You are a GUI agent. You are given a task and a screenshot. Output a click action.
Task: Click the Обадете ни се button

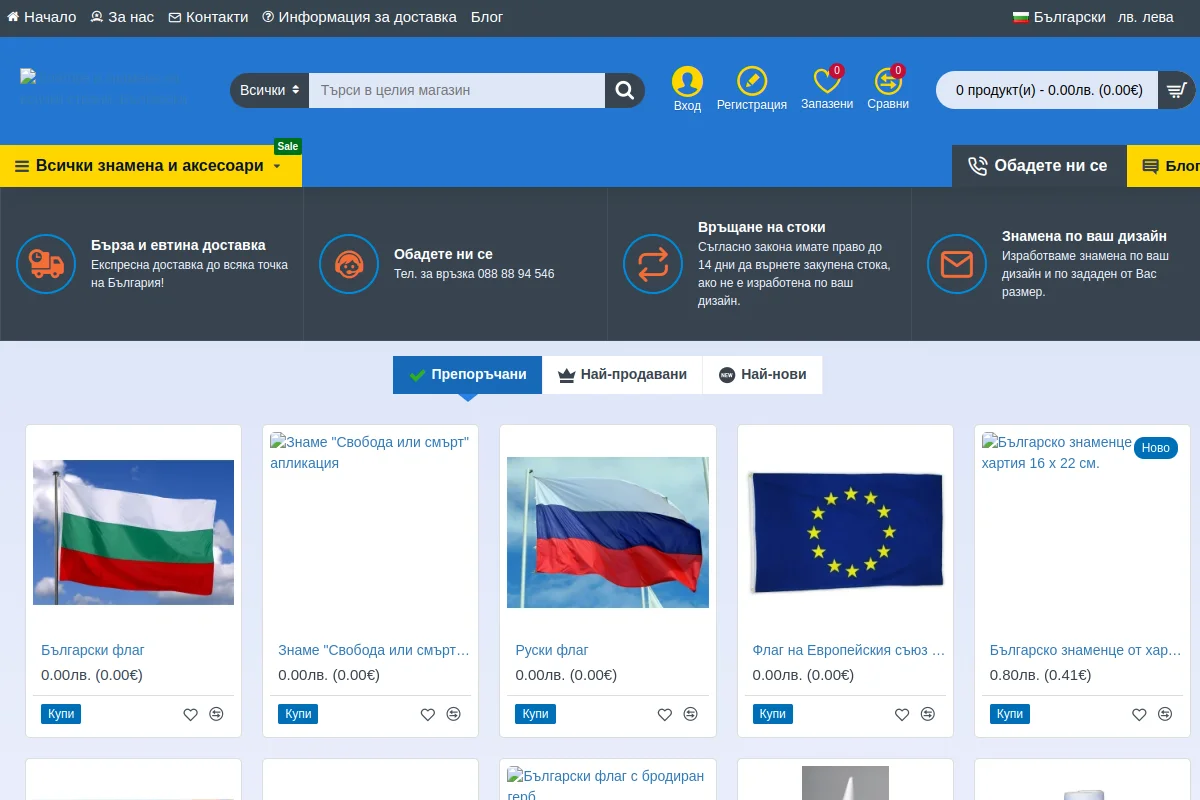(1039, 166)
